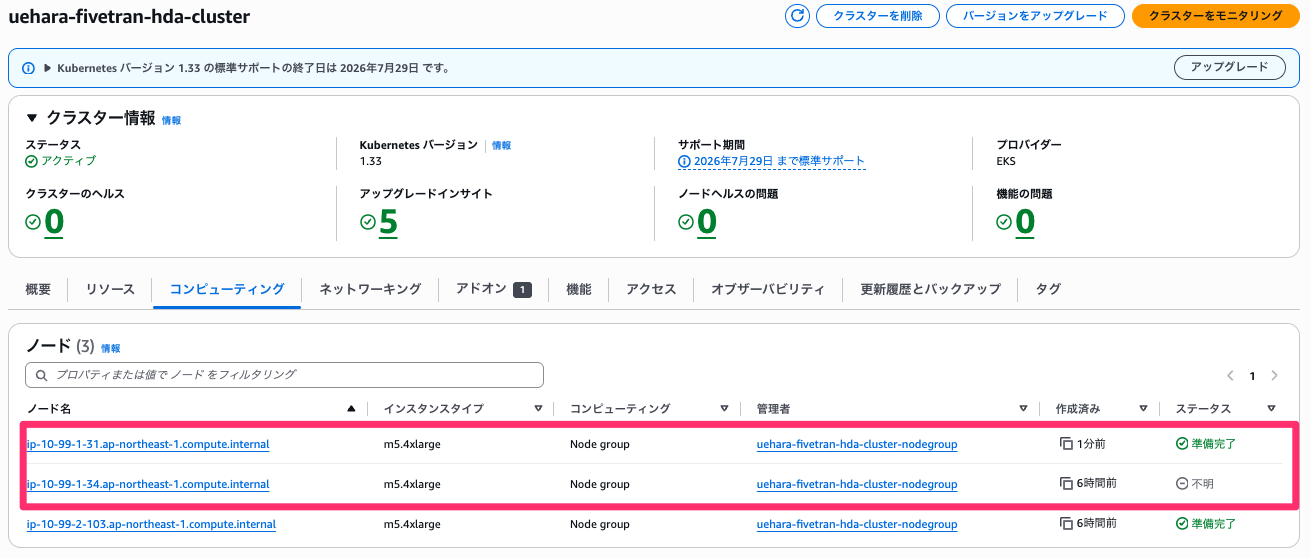Copy creation time of node ip-10-99-2-103
The width and height of the screenshot is (1311, 558).
pyautogui.click(x=1067, y=523)
